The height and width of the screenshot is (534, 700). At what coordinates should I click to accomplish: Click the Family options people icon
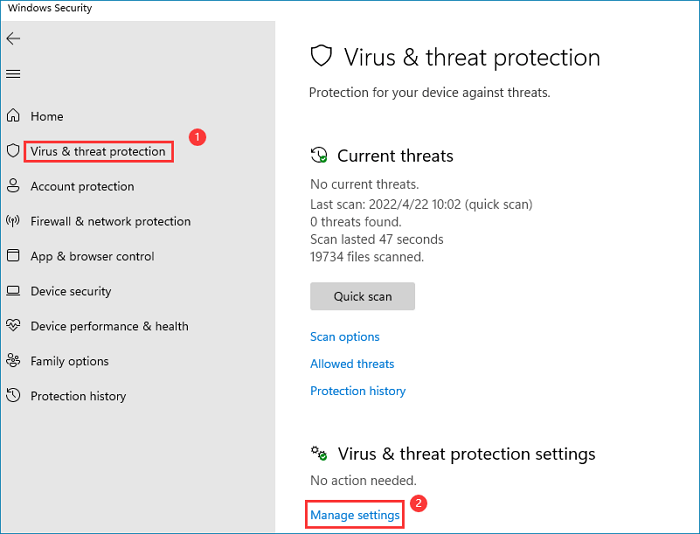pos(13,361)
